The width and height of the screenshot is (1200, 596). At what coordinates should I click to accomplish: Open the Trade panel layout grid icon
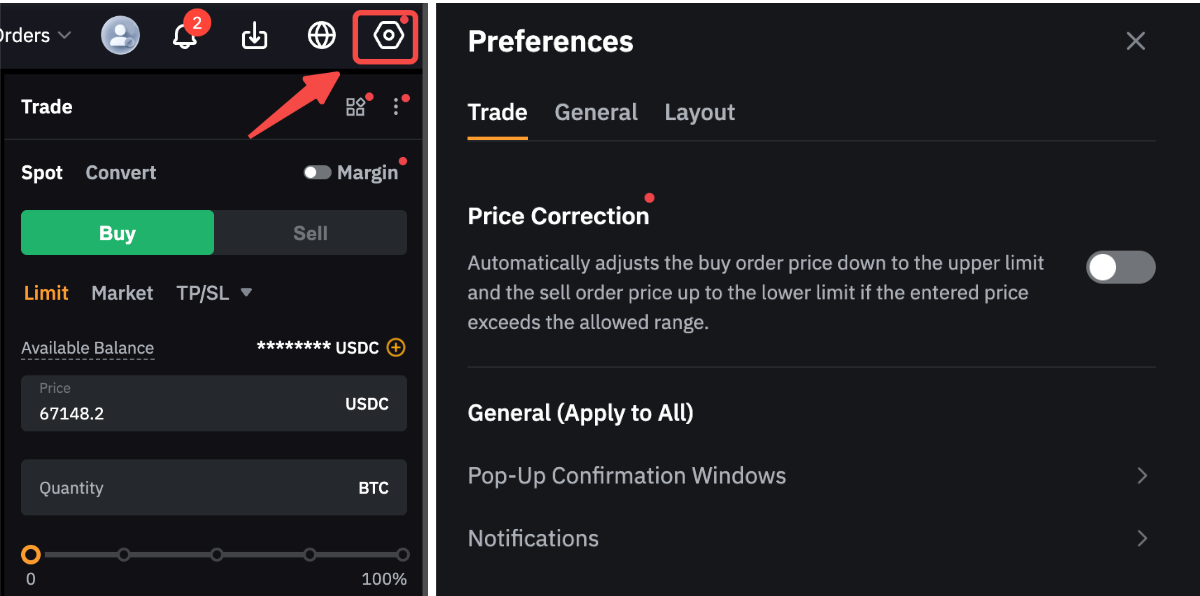(355, 107)
